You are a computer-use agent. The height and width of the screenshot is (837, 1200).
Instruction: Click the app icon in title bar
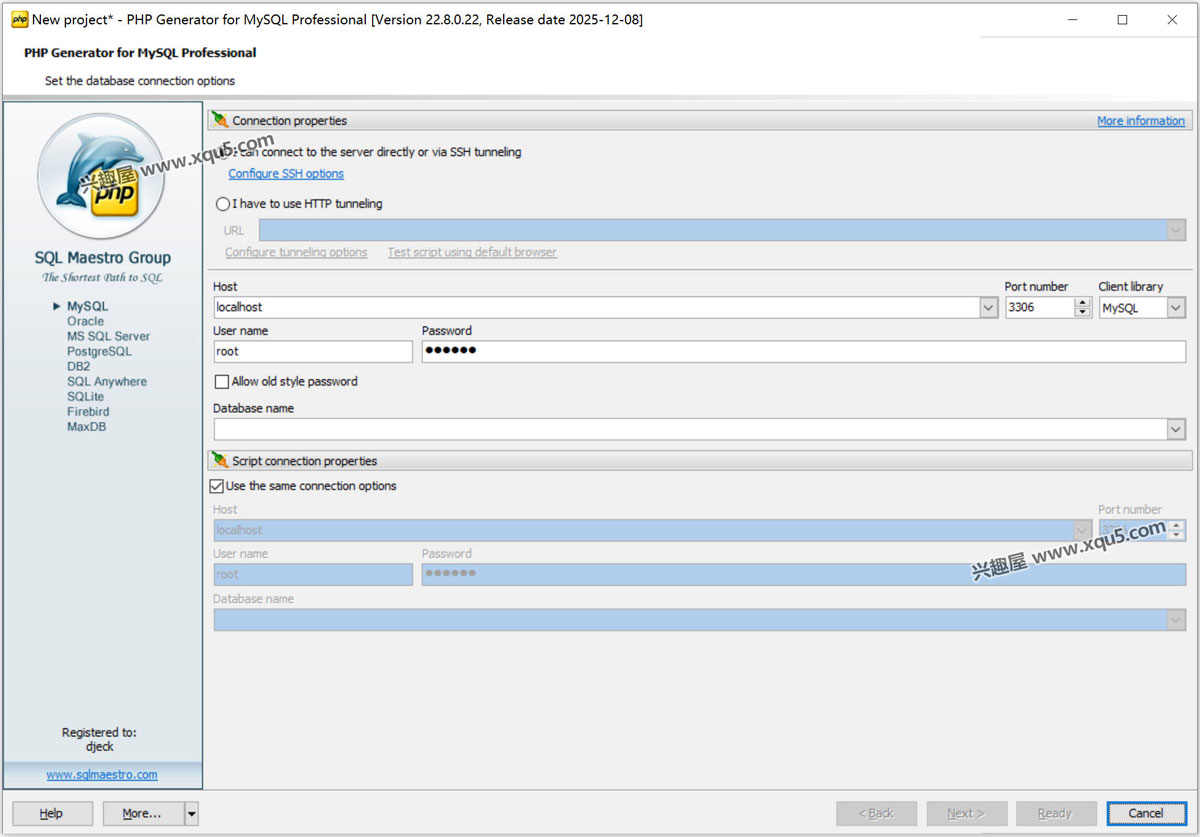(x=19, y=19)
